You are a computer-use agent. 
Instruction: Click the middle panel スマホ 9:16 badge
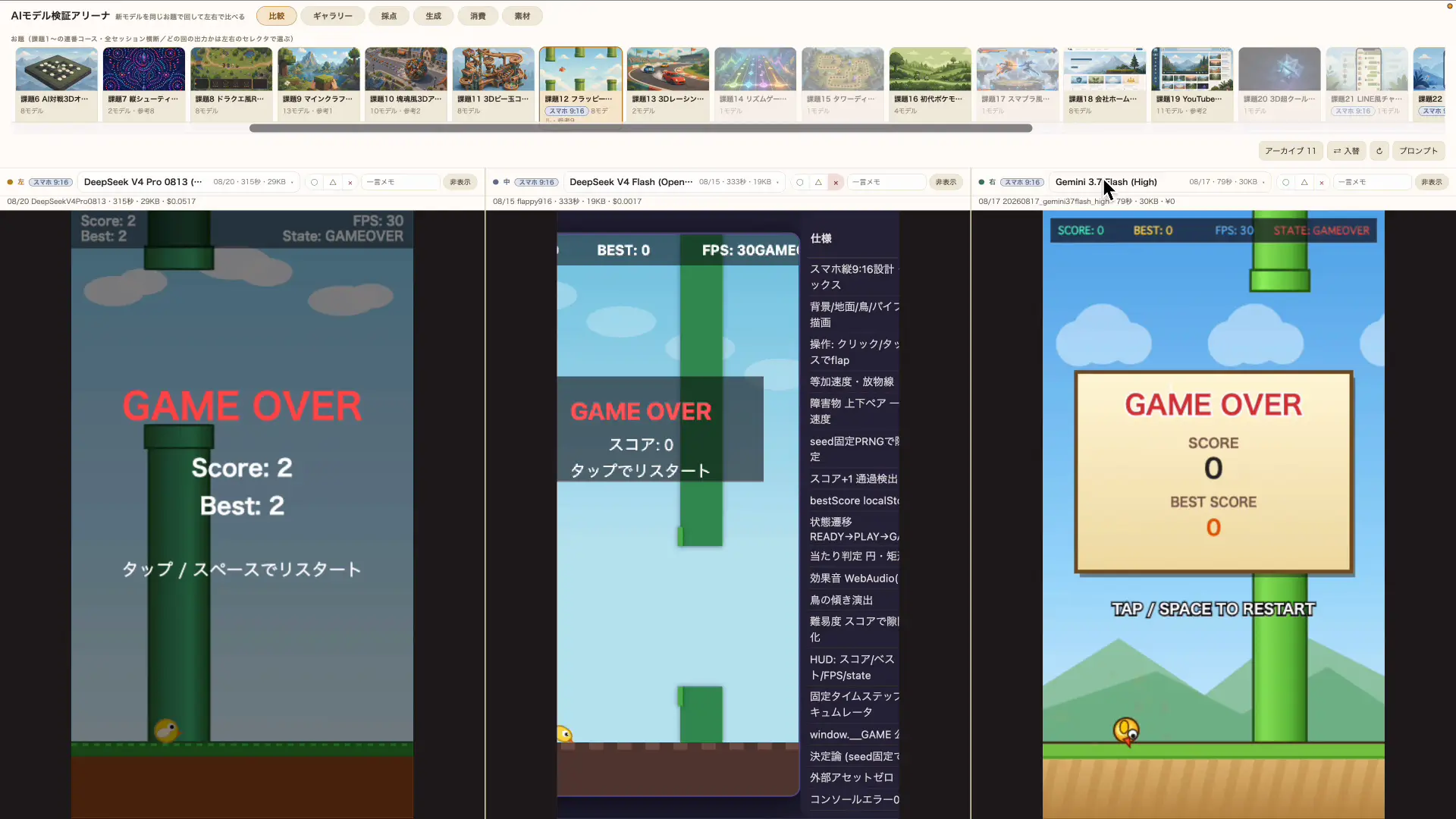pos(537,182)
